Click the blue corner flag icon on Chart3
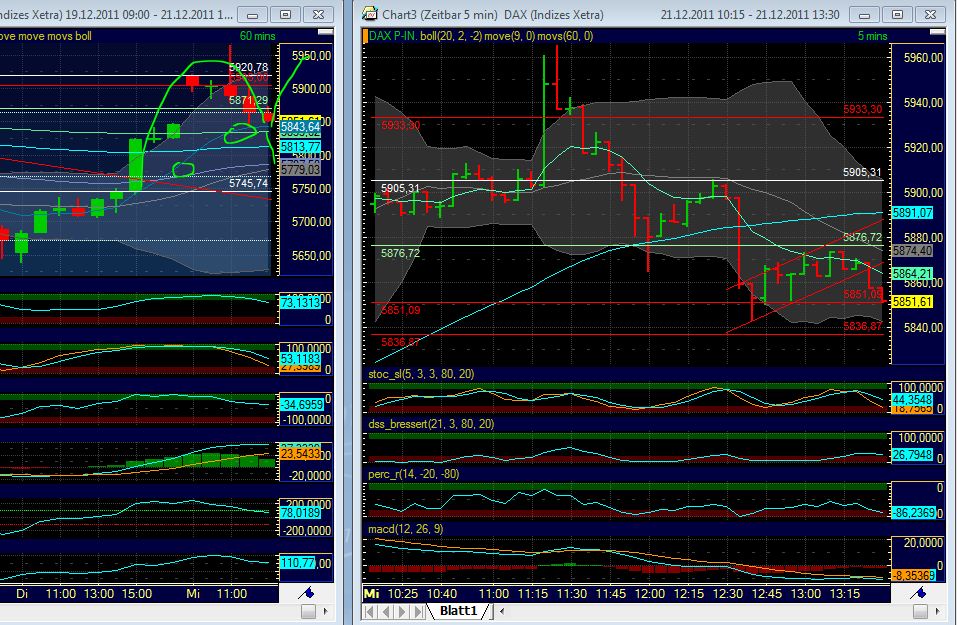This screenshot has width=957, height=625. (918, 592)
